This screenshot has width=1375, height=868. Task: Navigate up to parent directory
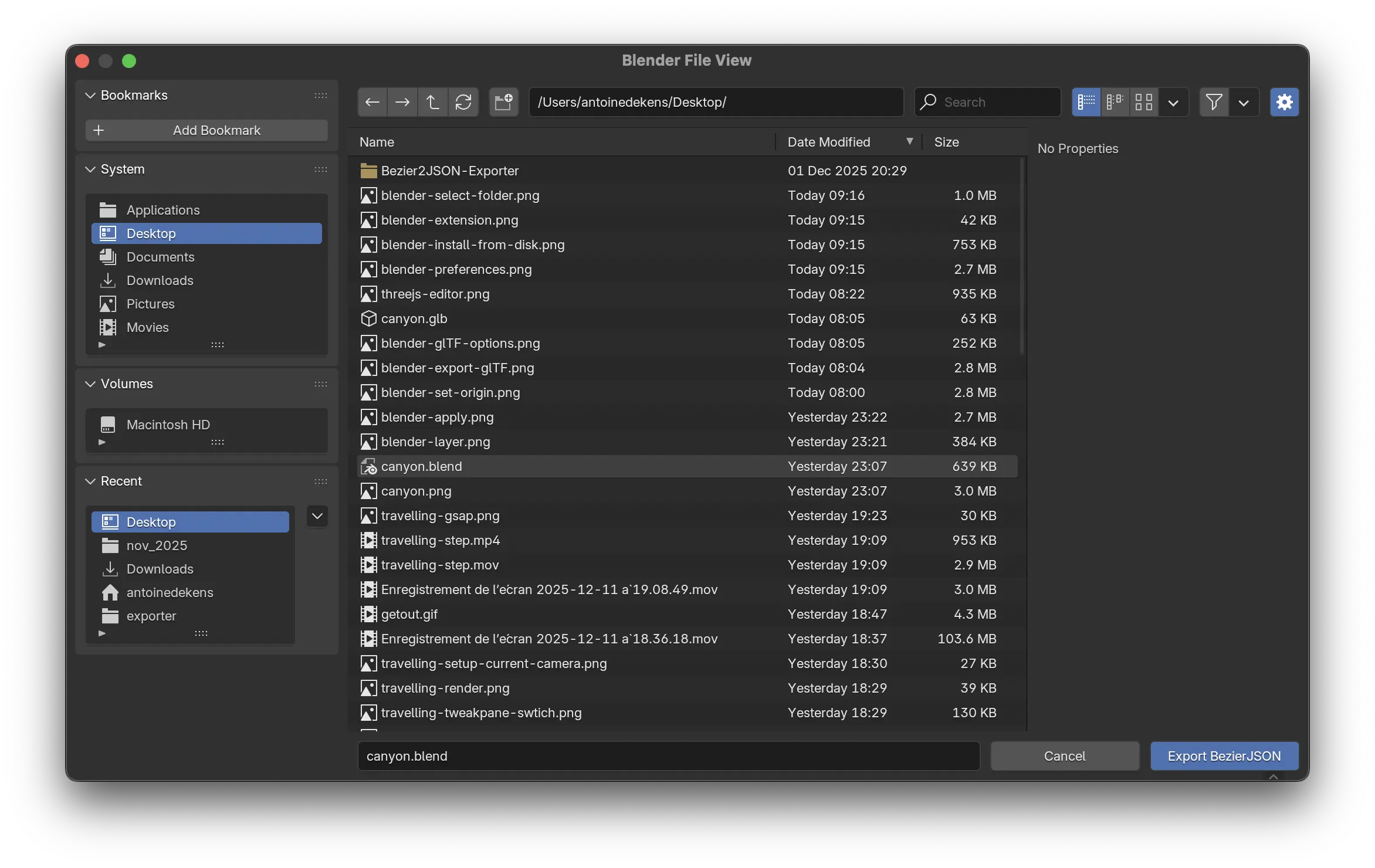pos(433,102)
